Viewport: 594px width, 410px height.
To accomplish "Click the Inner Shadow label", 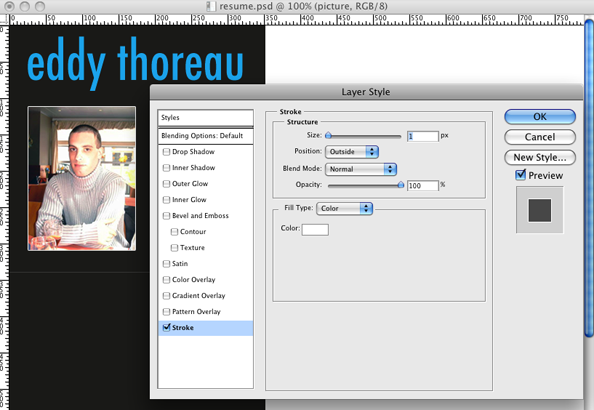I will pyautogui.click(x=193, y=167).
